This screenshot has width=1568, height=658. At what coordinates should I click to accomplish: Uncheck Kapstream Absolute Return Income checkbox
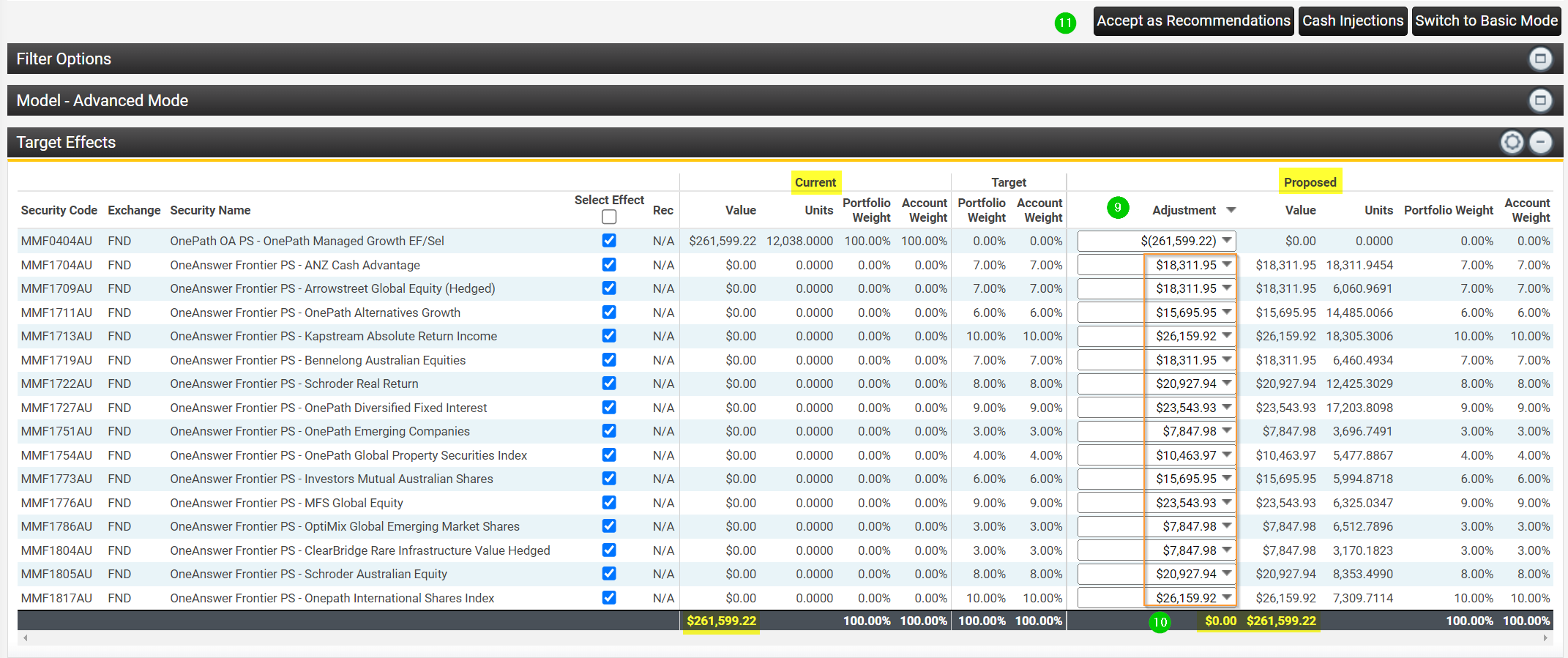click(609, 335)
